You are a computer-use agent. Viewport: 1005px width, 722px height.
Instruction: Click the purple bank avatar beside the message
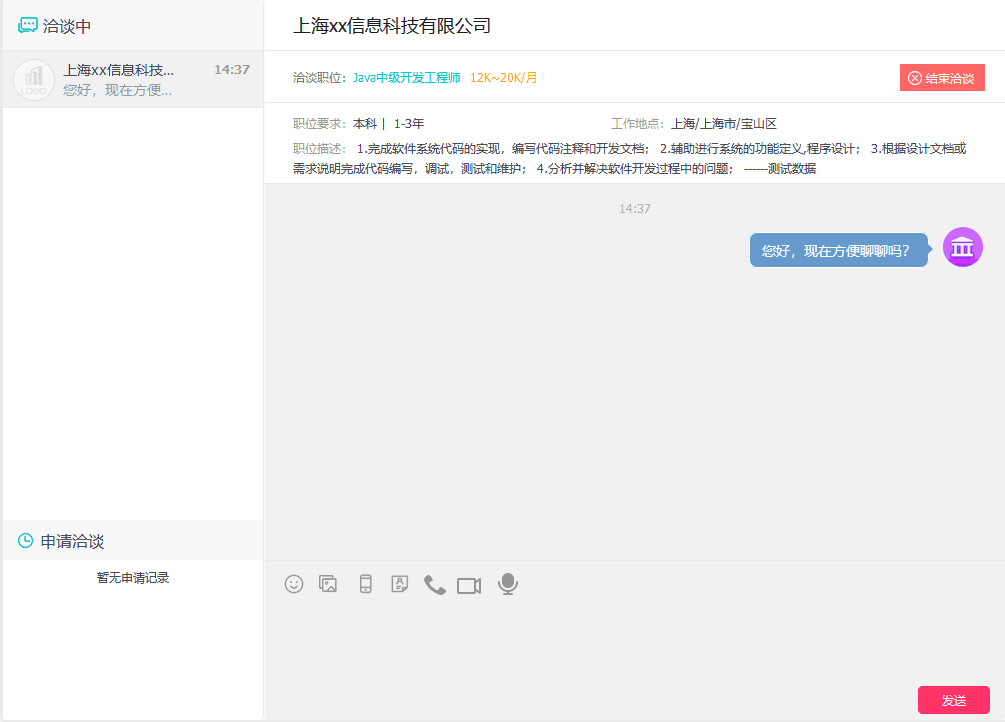[962, 247]
